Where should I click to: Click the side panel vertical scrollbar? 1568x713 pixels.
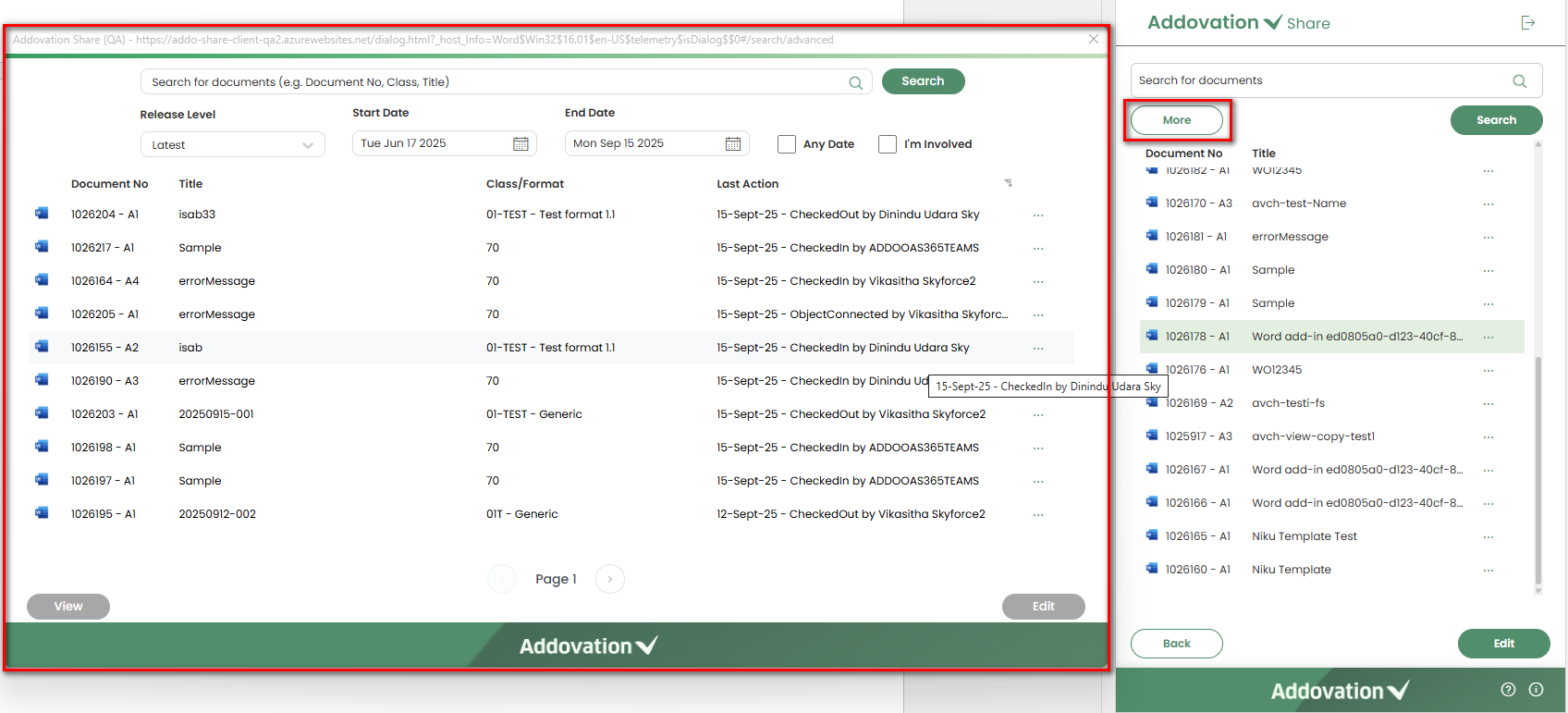1538,462
